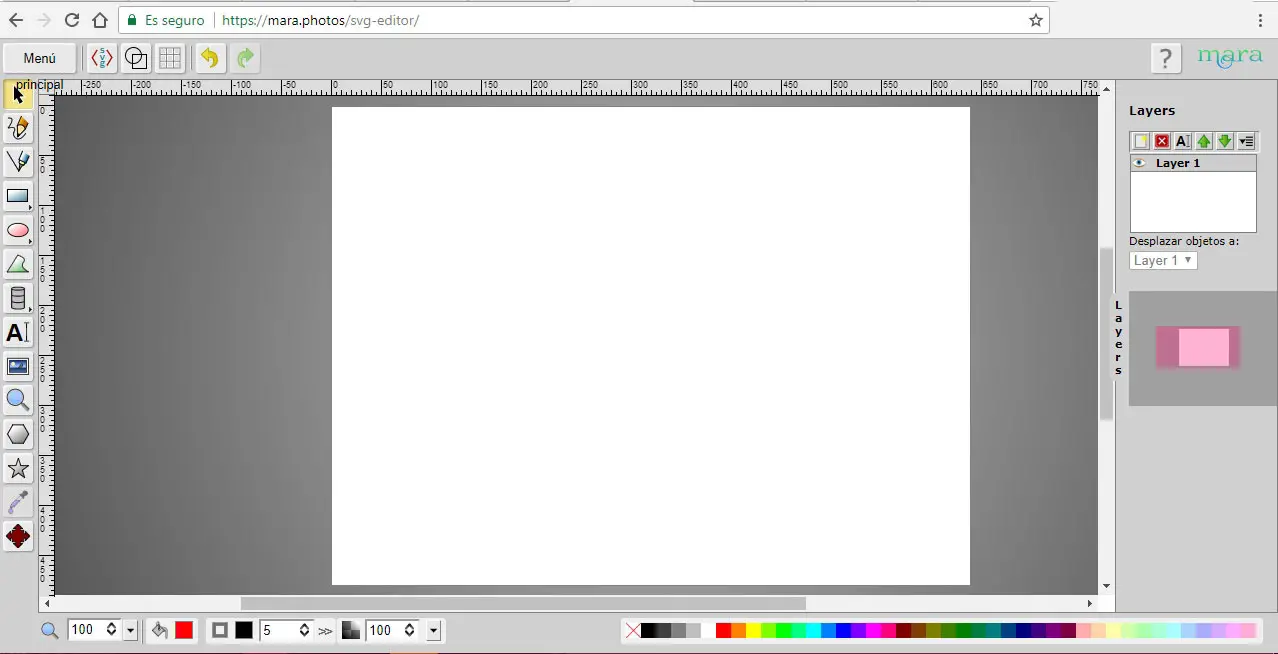
Task: Select the pink Ellipse tool
Action: tap(18, 230)
